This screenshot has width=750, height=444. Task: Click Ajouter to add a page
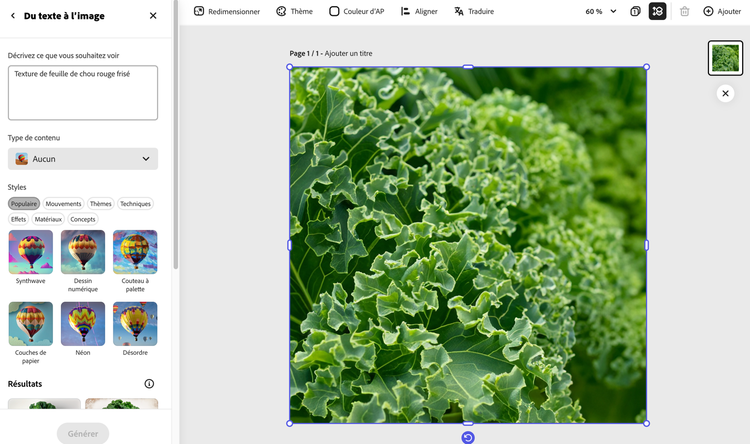point(722,11)
